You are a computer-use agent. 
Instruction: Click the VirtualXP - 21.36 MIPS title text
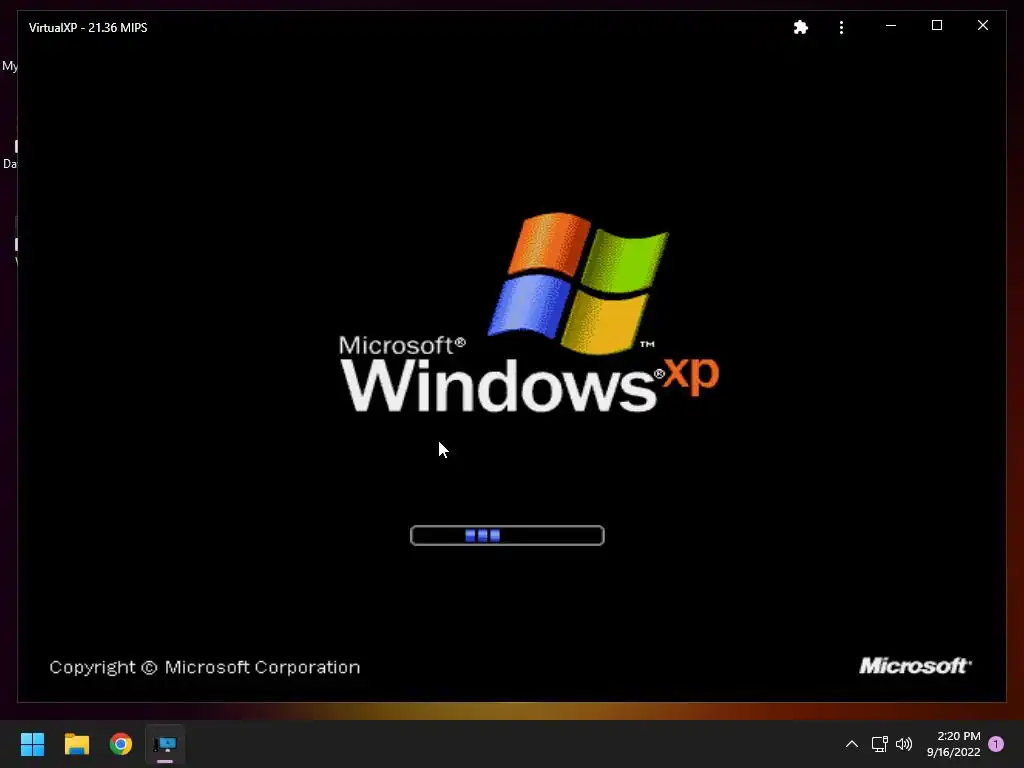click(88, 27)
